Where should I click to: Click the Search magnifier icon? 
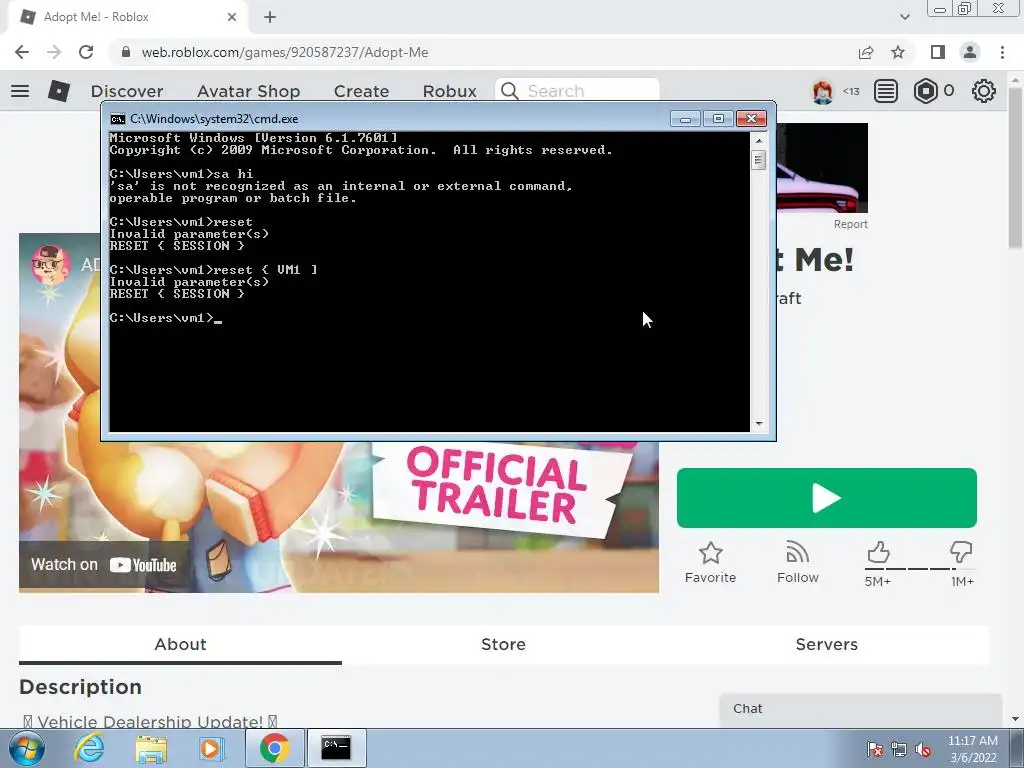click(510, 91)
